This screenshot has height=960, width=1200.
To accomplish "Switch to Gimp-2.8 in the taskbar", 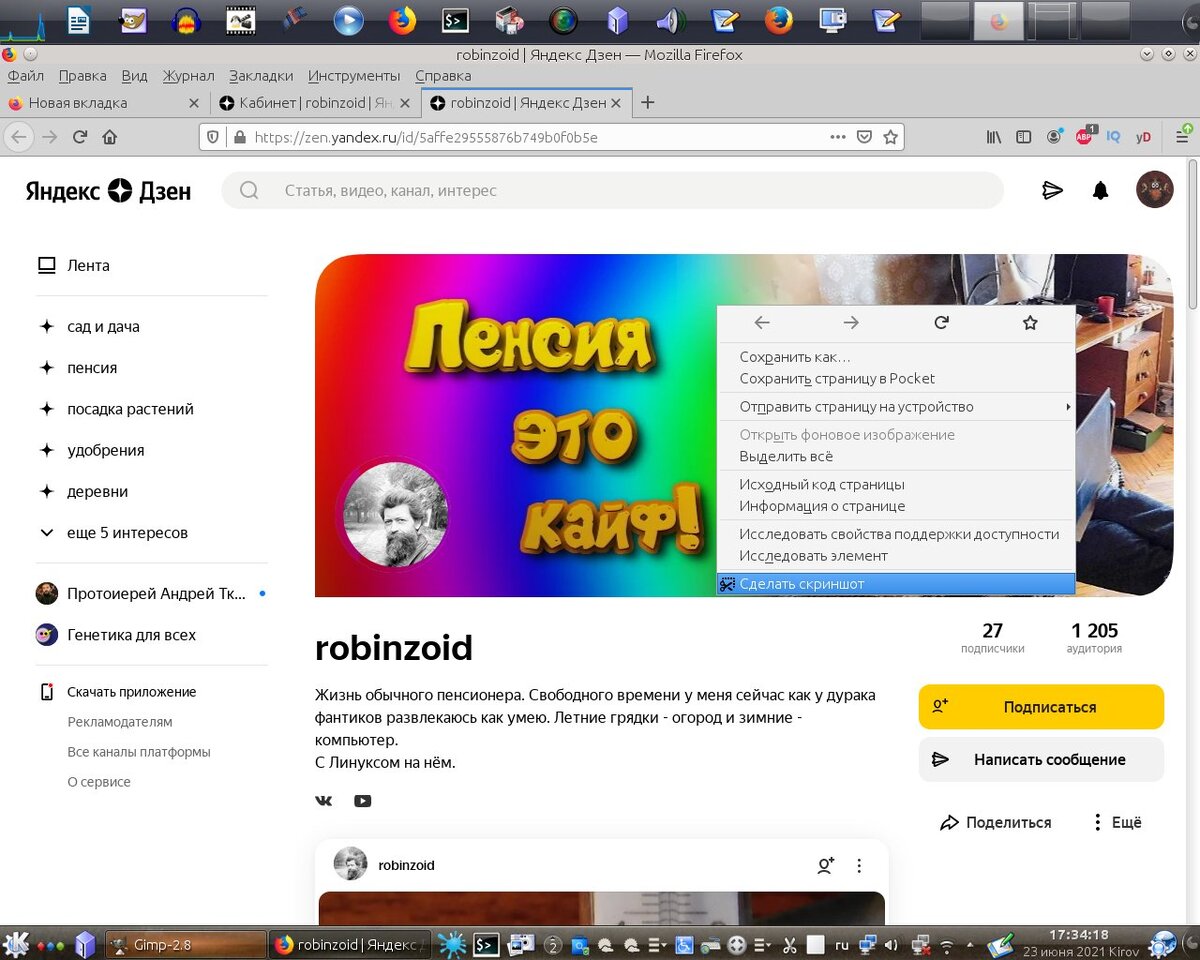I will [185, 944].
